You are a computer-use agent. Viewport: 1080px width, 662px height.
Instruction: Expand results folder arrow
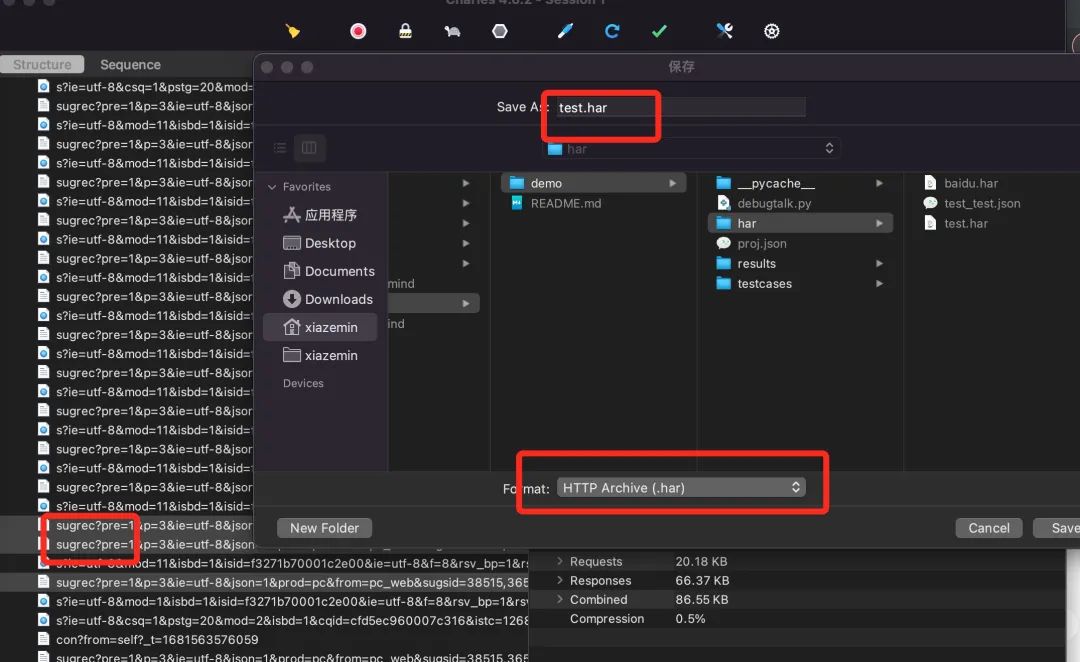point(880,263)
